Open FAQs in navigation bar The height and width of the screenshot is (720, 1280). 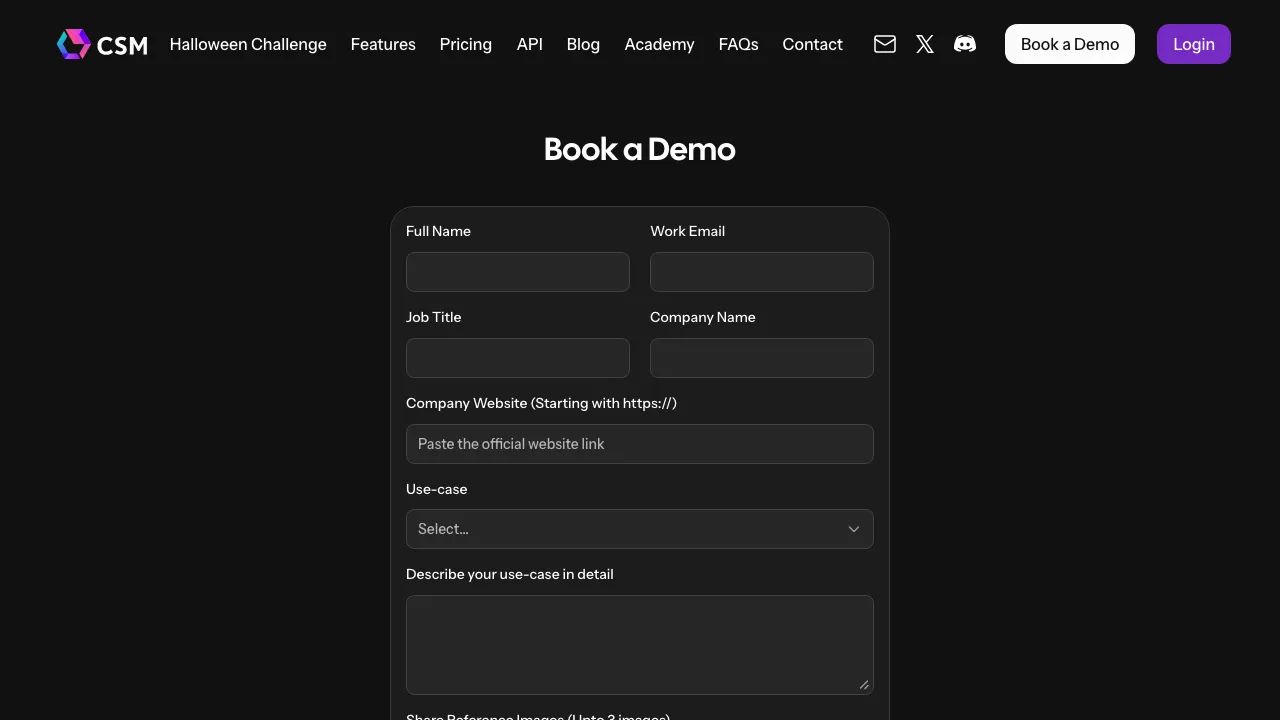coord(738,44)
